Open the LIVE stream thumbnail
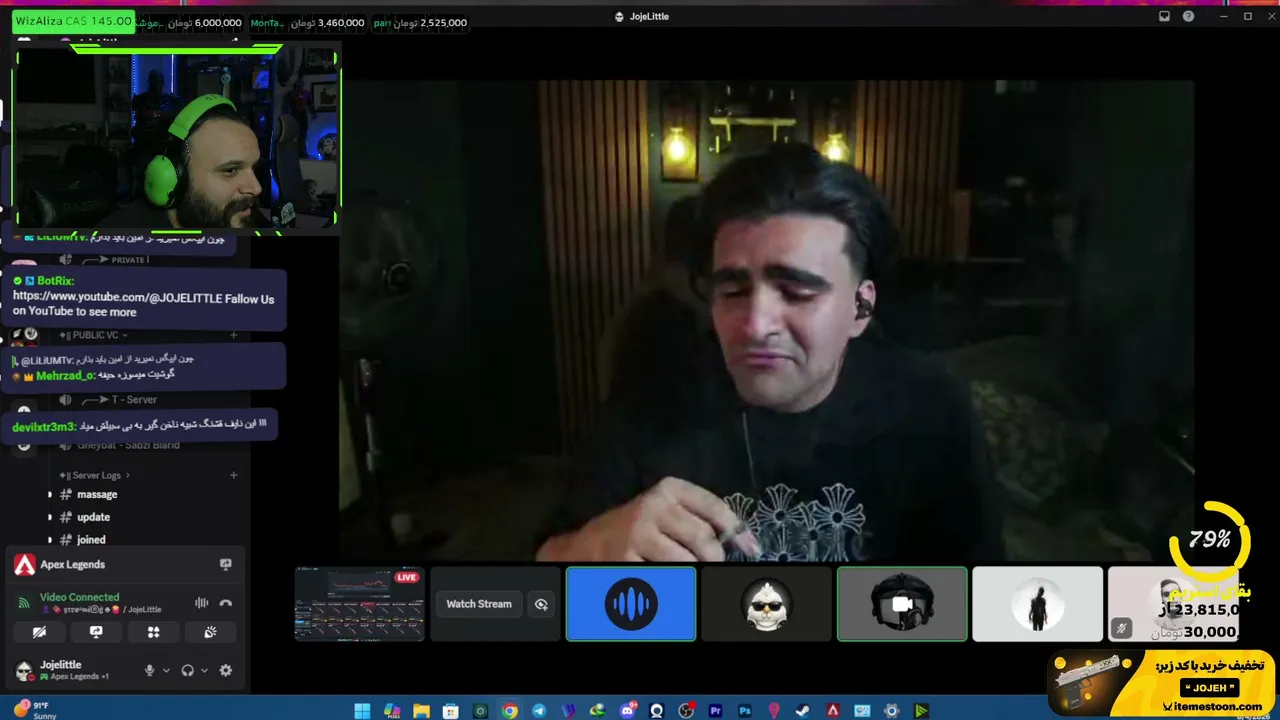1280x720 pixels. click(360, 604)
